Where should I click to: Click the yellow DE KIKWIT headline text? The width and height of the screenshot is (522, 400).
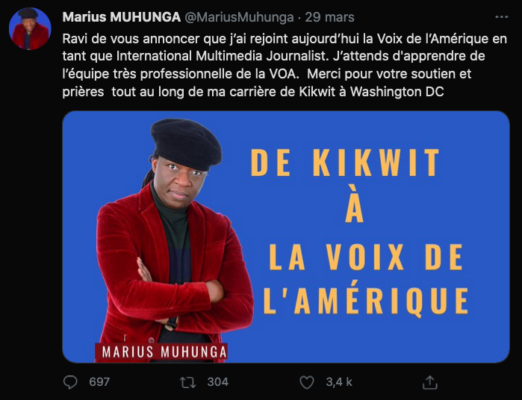pos(345,163)
